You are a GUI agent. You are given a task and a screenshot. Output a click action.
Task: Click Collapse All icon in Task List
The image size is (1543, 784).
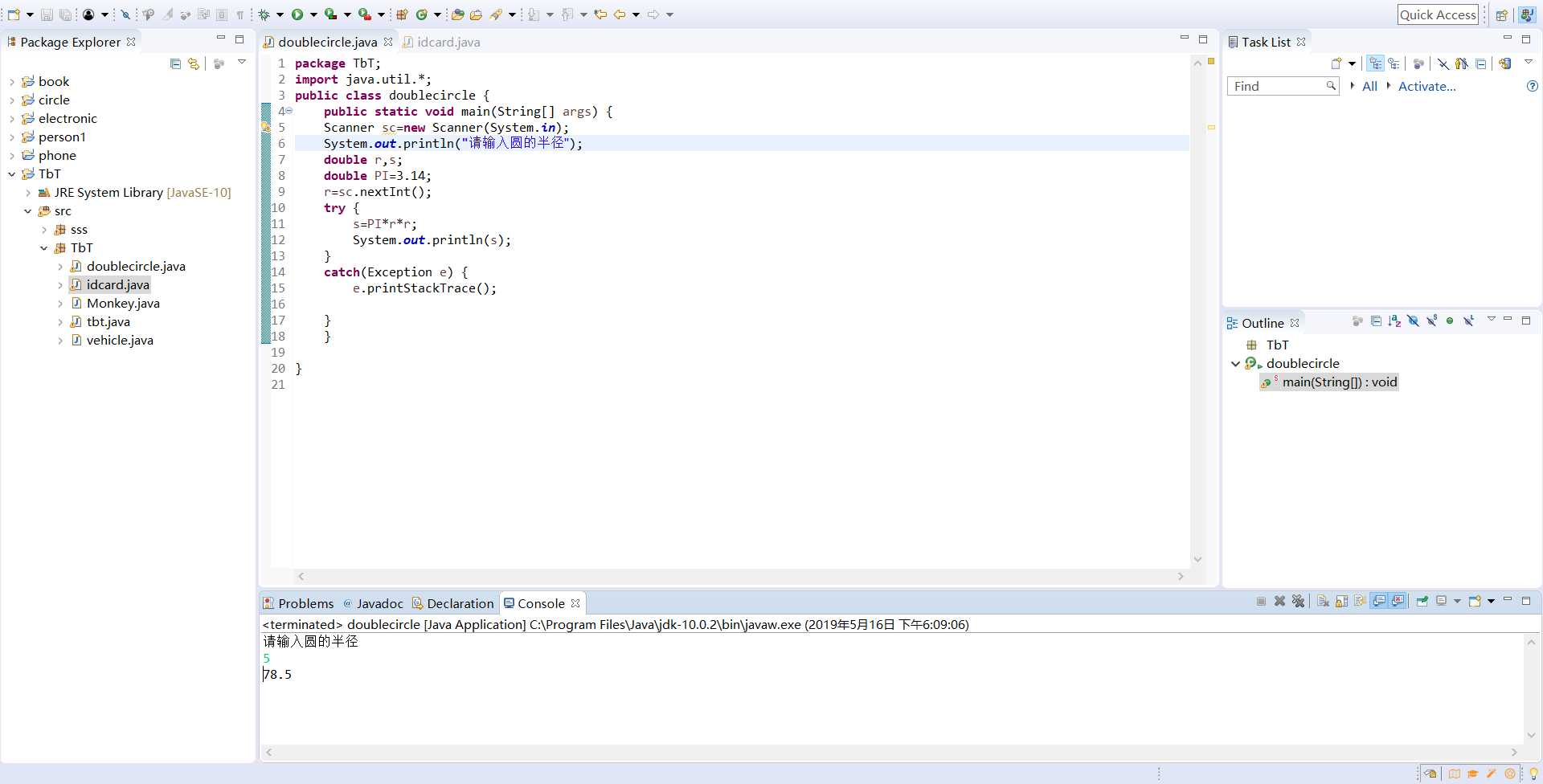pos(1481,63)
